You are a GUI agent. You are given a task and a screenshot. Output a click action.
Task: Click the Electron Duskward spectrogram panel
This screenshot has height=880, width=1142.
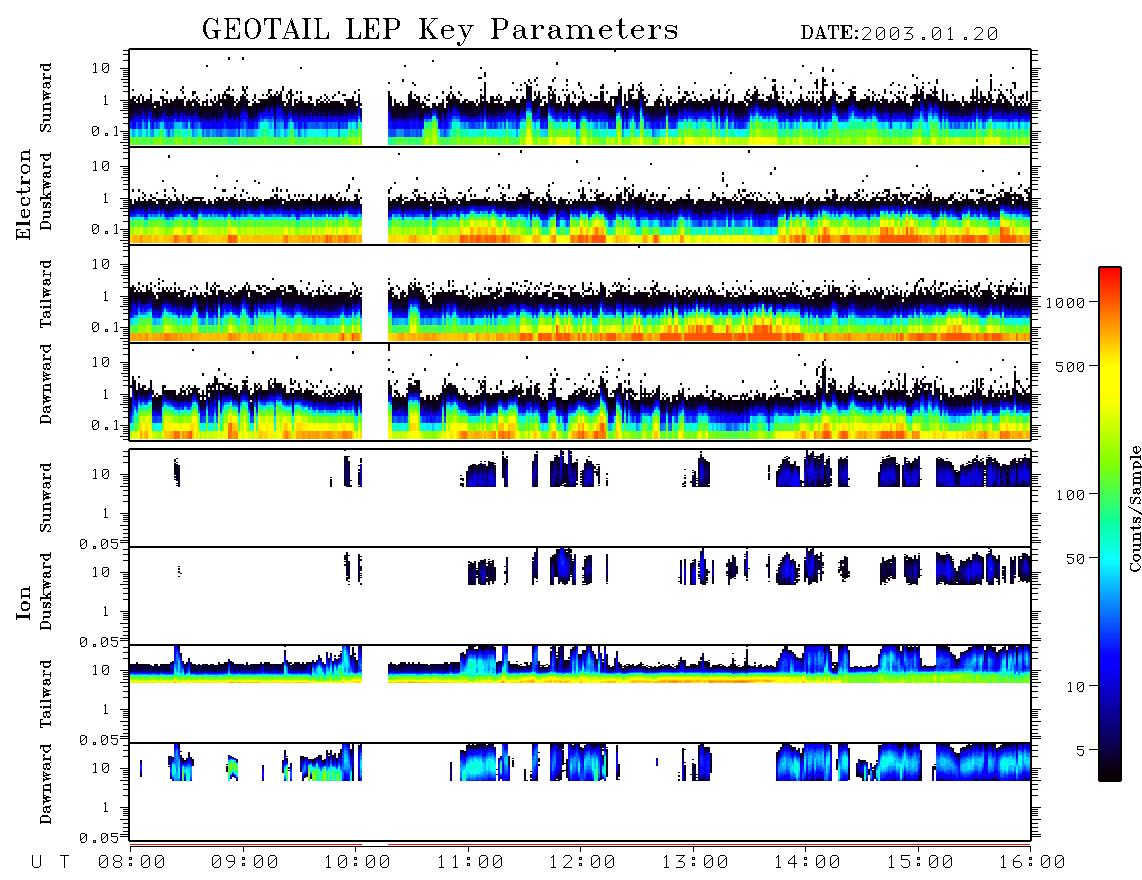click(x=580, y=195)
